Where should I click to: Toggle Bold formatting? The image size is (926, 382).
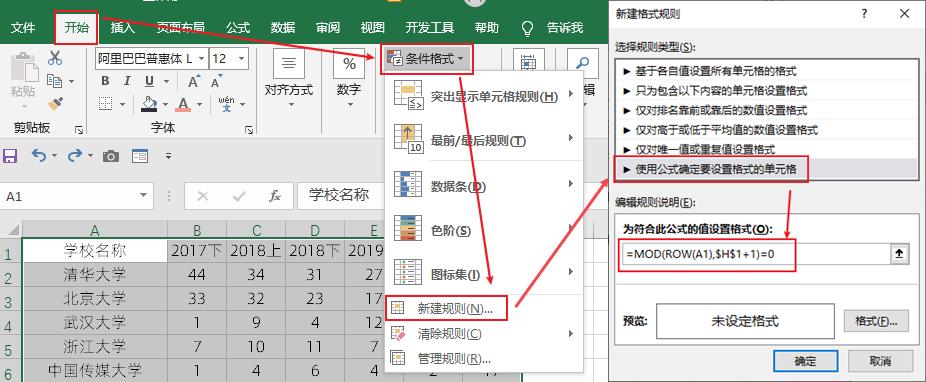coord(105,81)
